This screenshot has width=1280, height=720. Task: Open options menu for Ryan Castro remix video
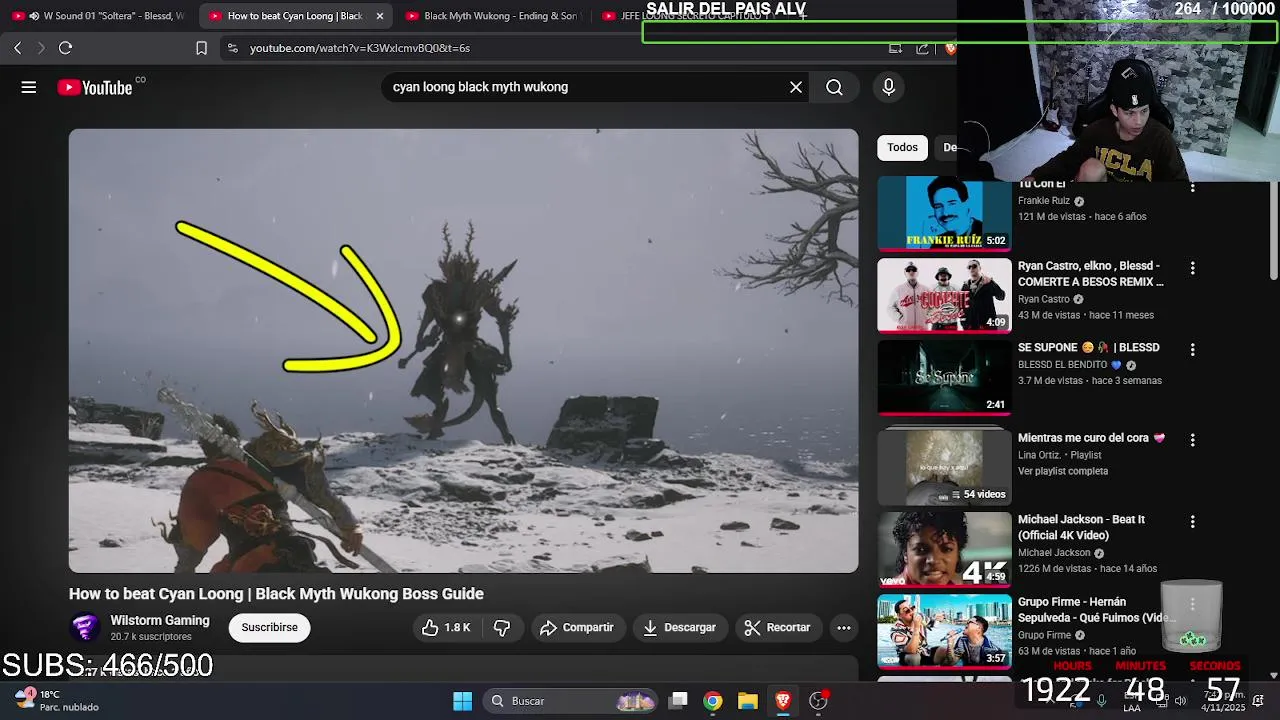coord(1192,268)
